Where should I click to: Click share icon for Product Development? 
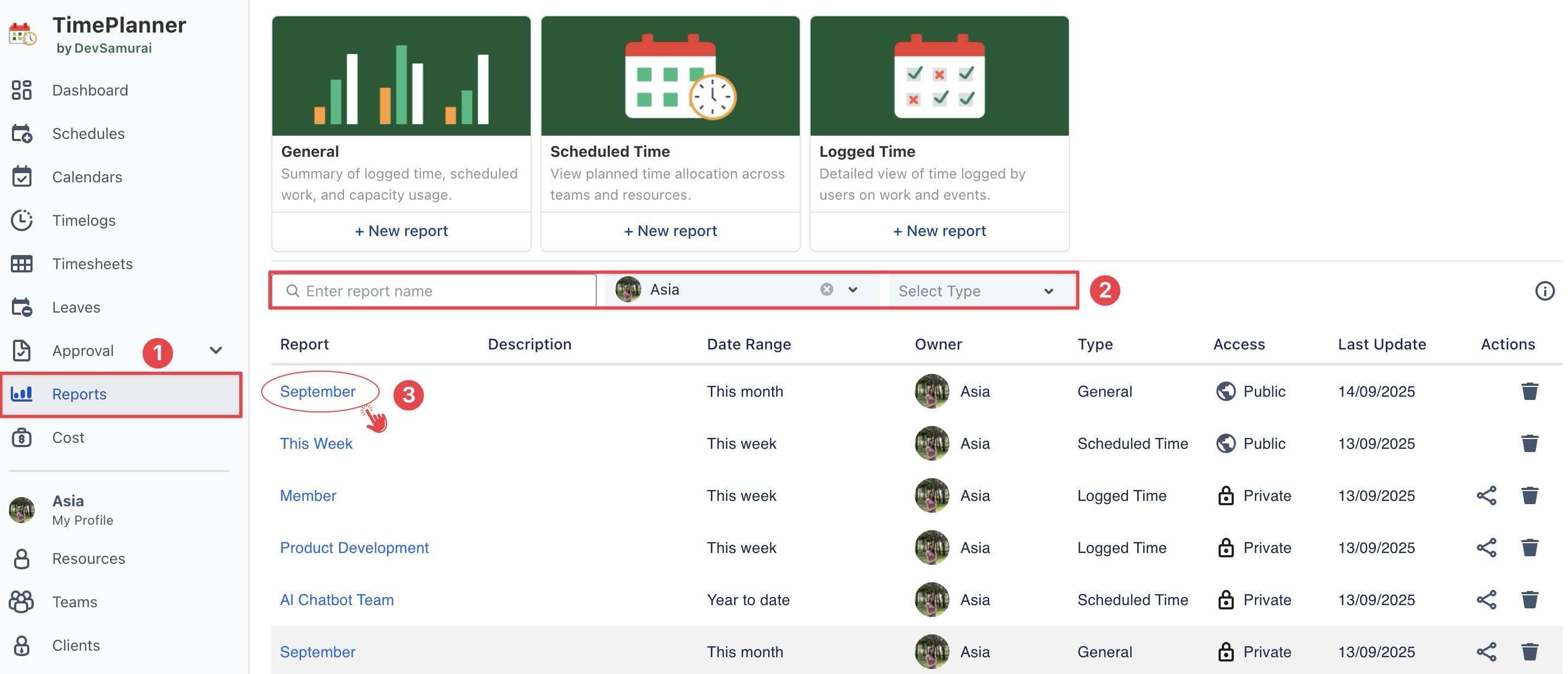click(1486, 548)
